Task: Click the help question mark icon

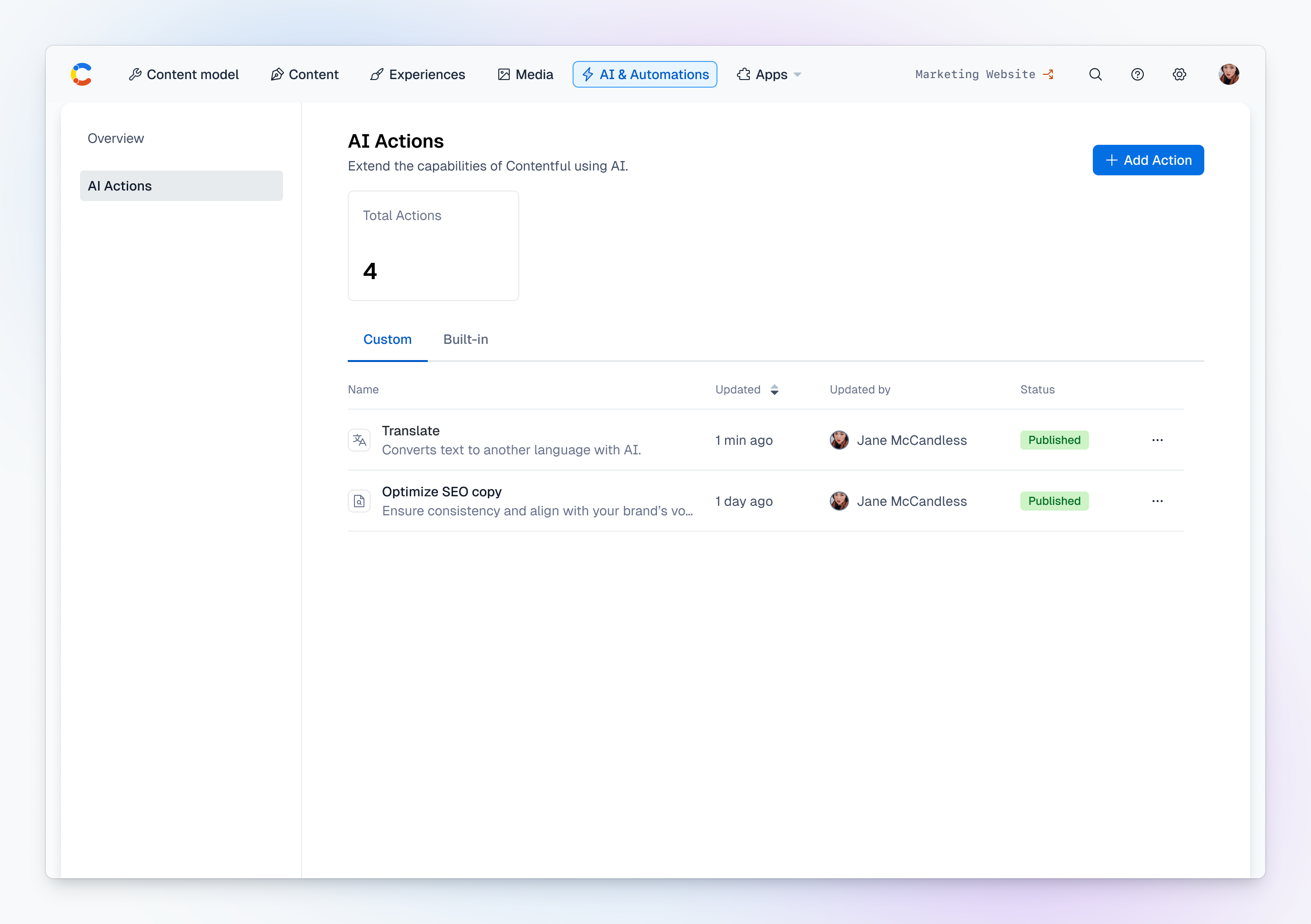Action: 1137,74
